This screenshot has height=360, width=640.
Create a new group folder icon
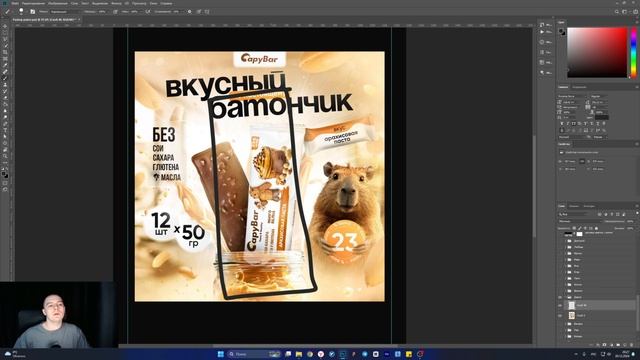point(618,345)
